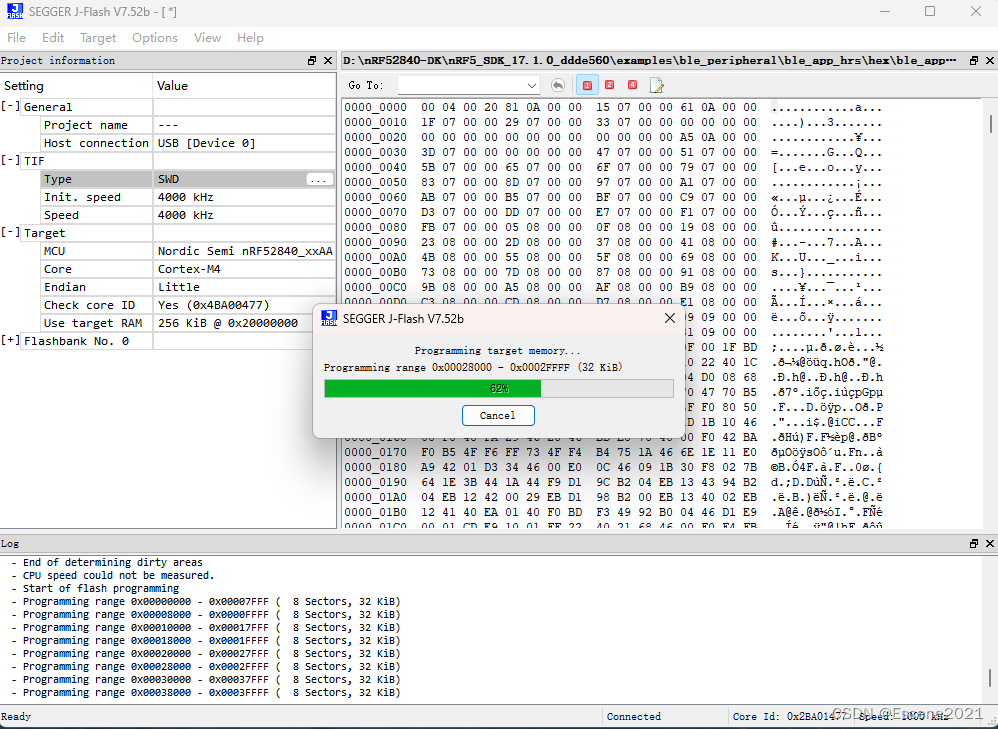
Task: Float the Log panel
Action: point(974,543)
